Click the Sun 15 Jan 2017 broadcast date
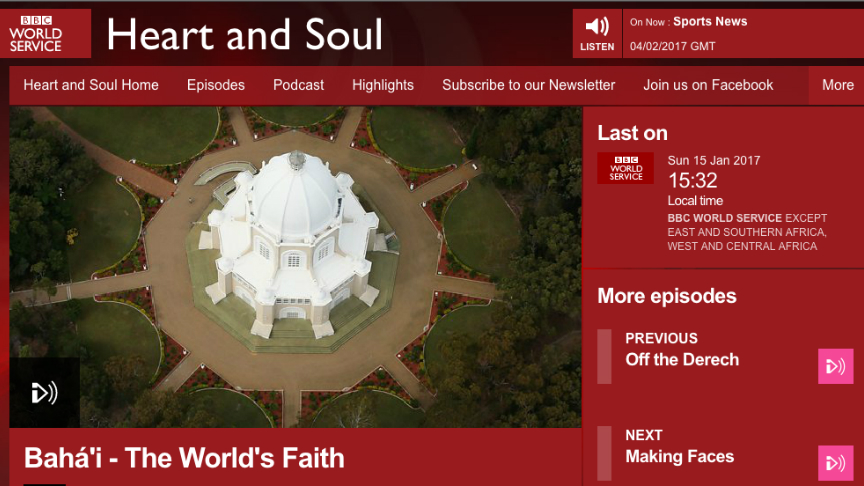 714,160
